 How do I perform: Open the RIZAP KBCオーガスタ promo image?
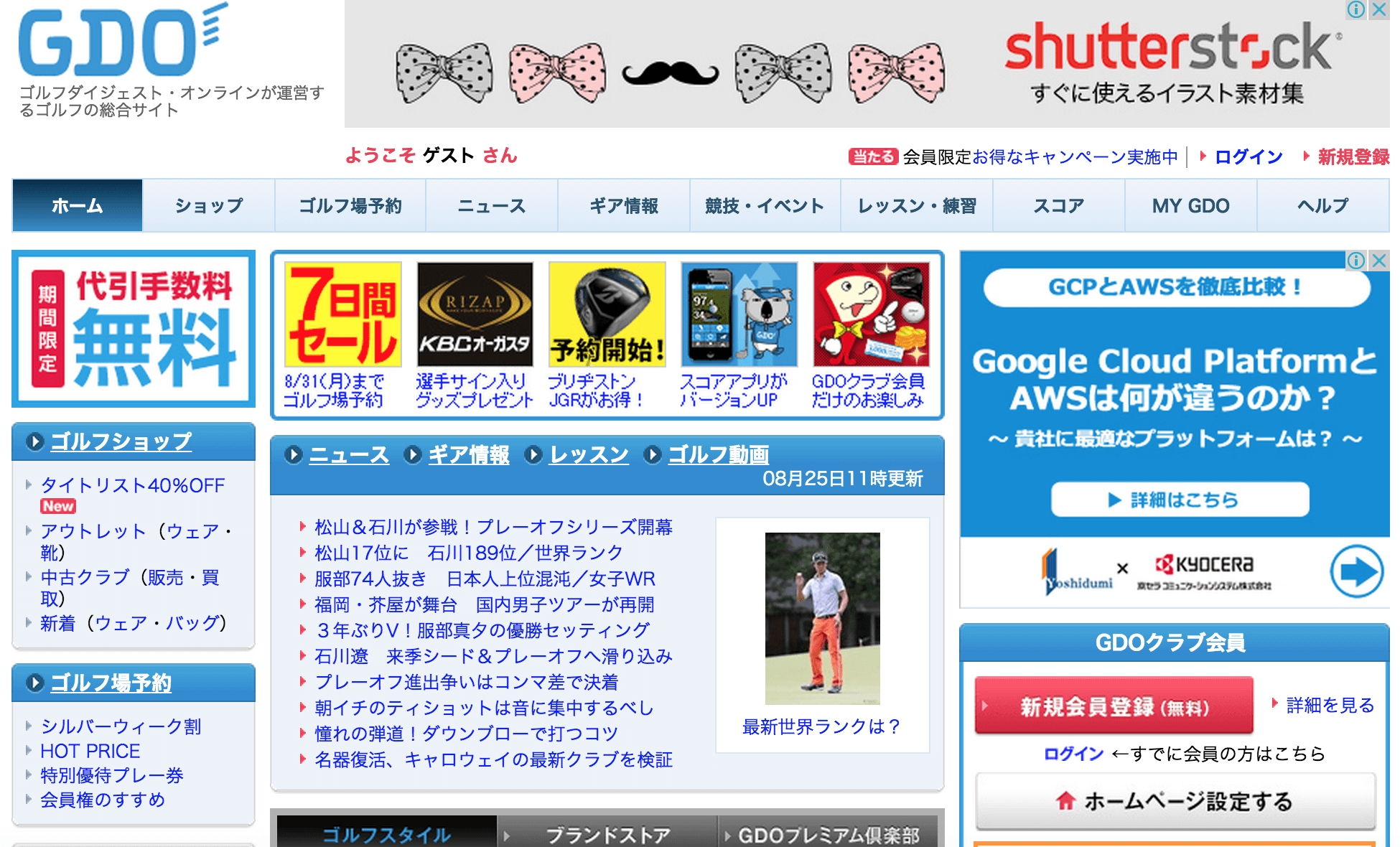[x=475, y=314]
